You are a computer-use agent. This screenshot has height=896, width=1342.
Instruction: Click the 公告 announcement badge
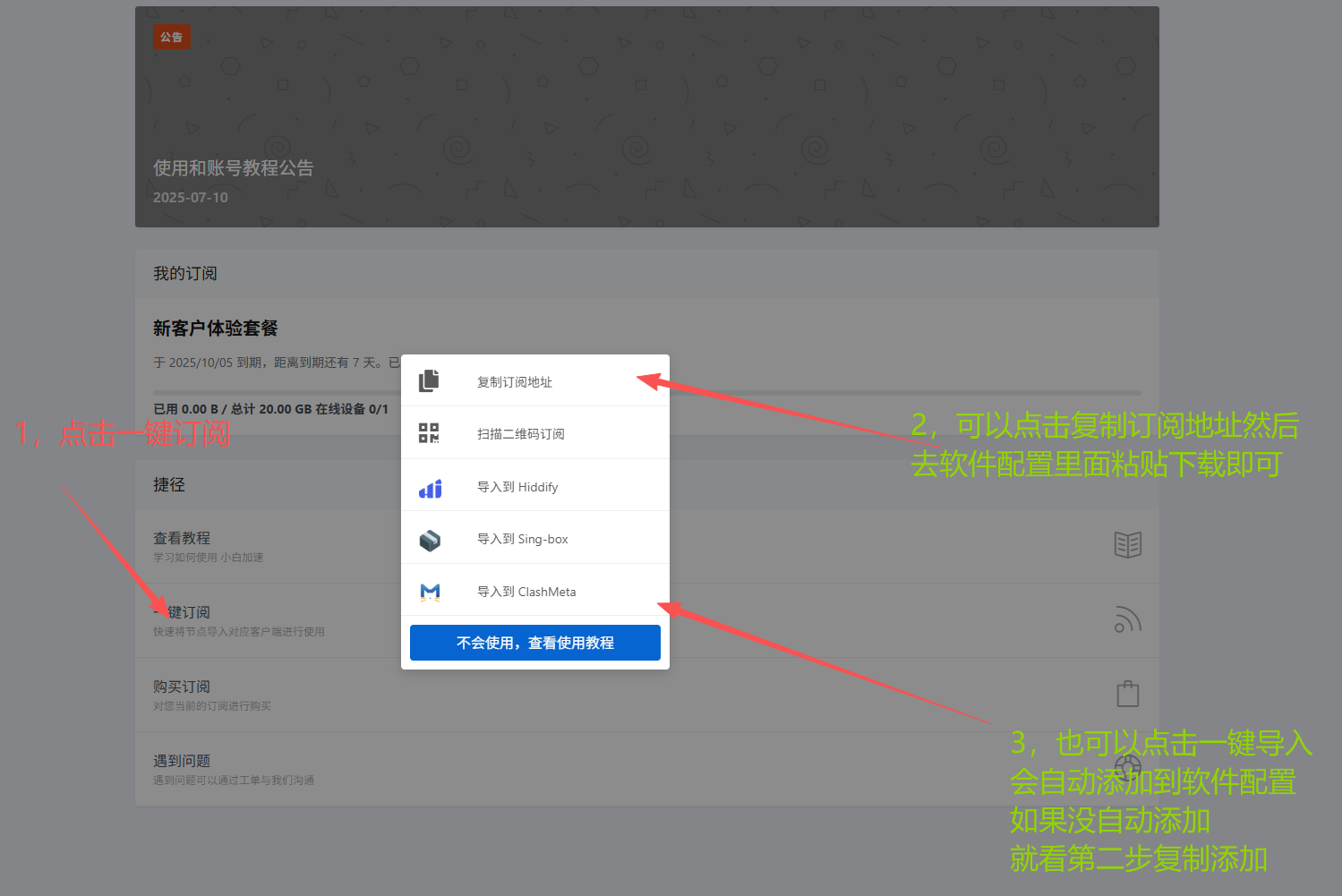point(172,38)
